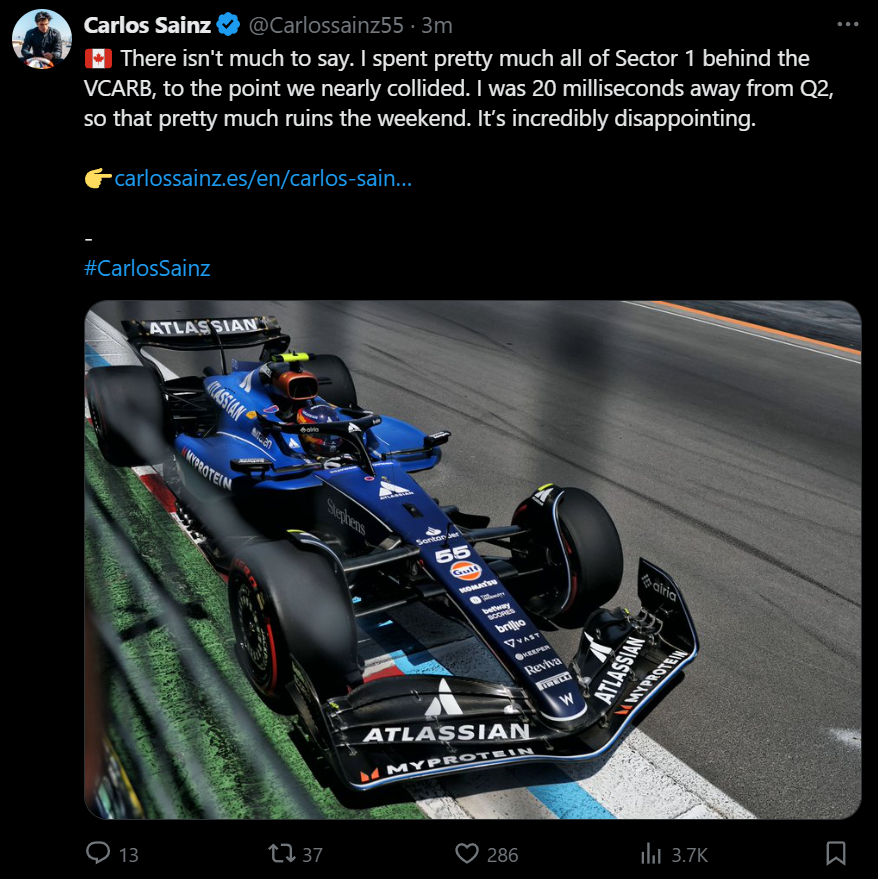
Task: Open the @Carlossainz55 handle
Action: coord(326,25)
